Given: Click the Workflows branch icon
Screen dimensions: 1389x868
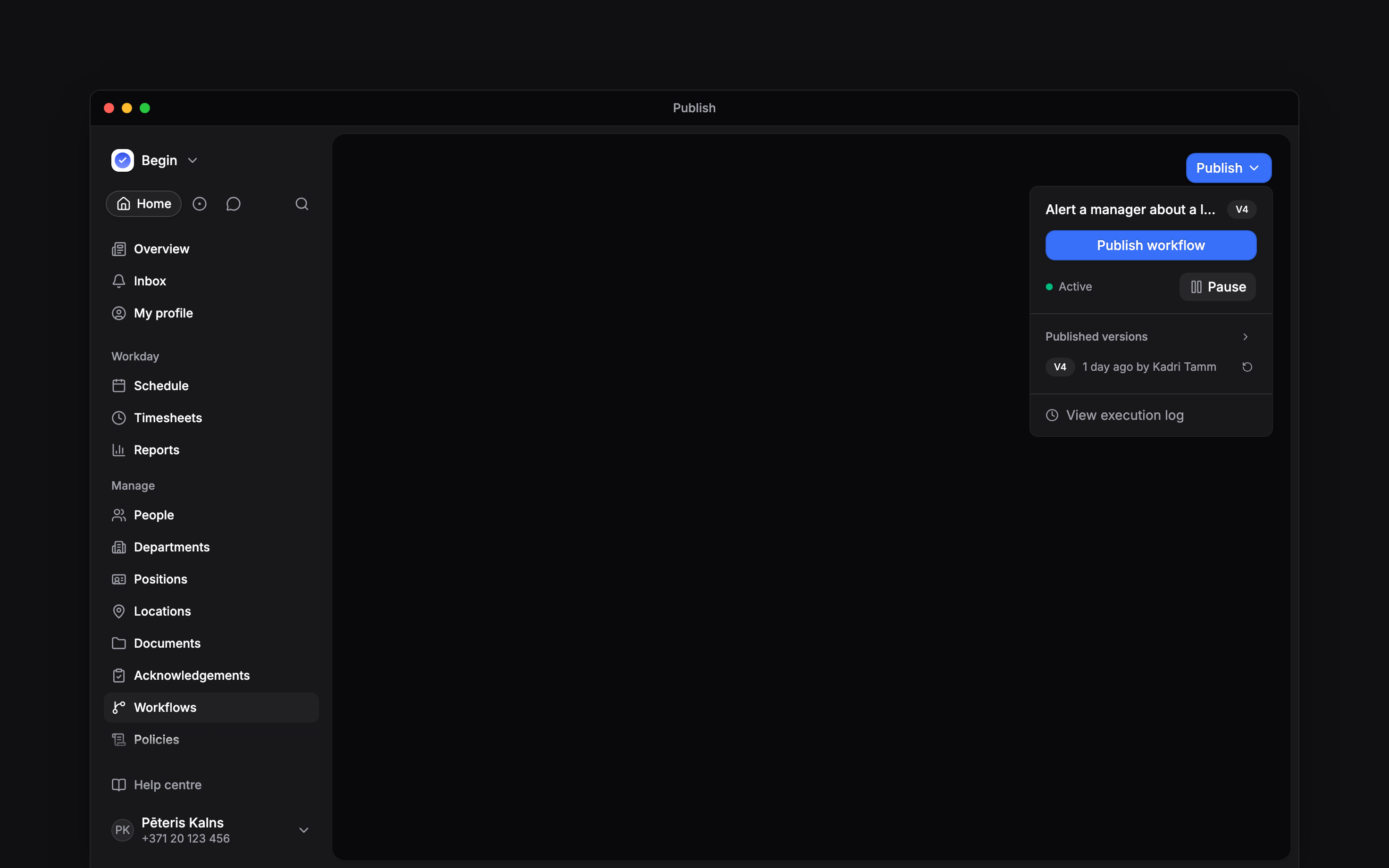Looking at the screenshot, I should pos(119,708).
